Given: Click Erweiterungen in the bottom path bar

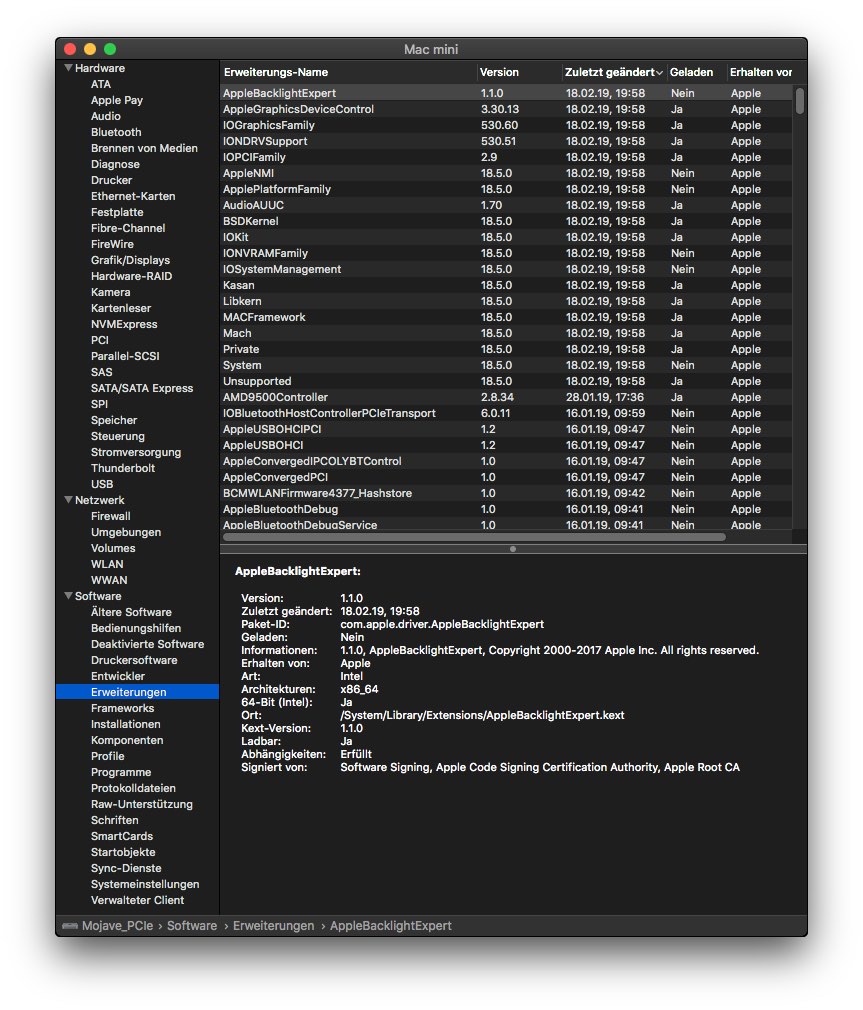Looking at the screenshot, I should (x=273, y=926).
